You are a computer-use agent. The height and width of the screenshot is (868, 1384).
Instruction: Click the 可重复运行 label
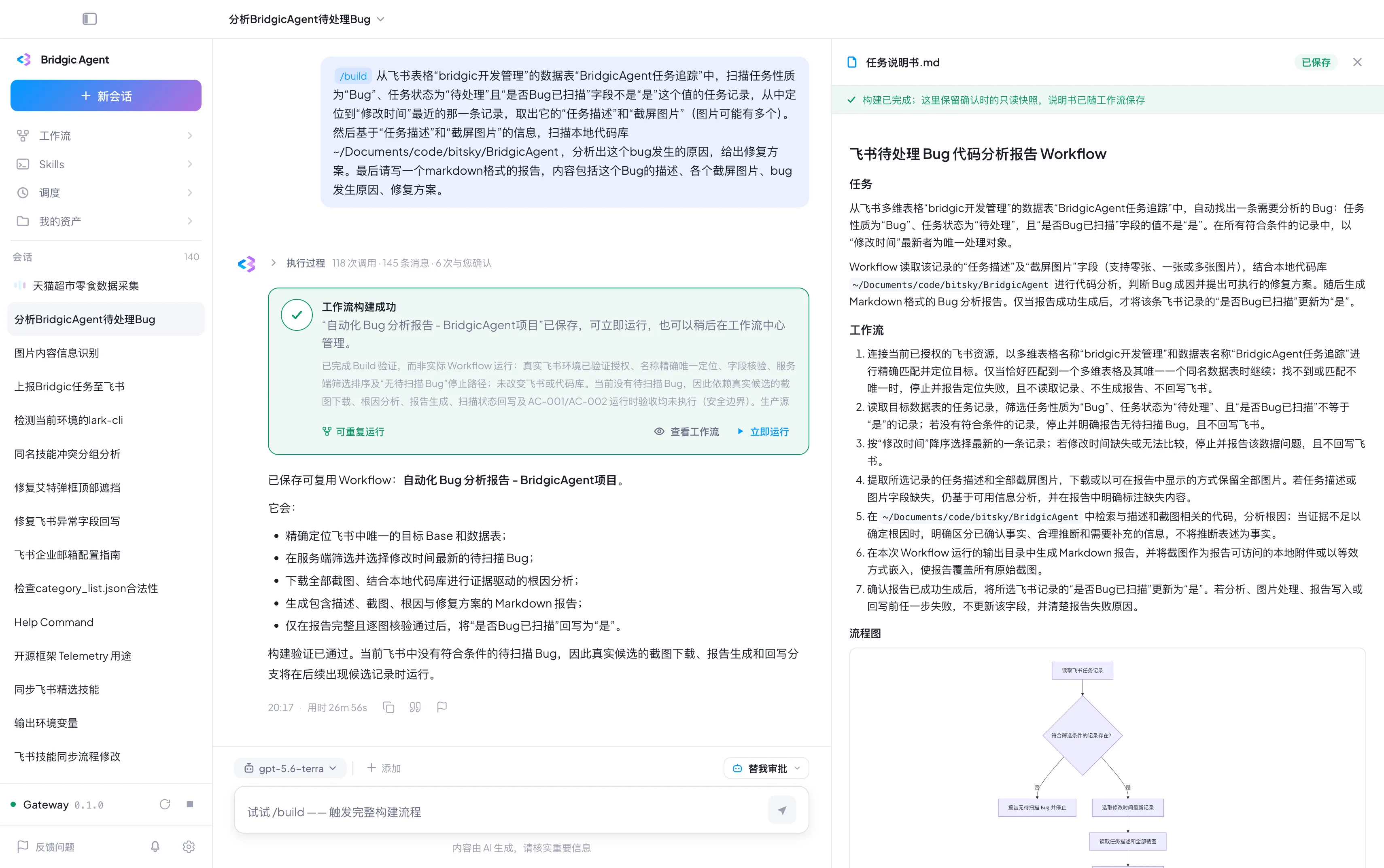pyautogui.click(x=354, y=431)
